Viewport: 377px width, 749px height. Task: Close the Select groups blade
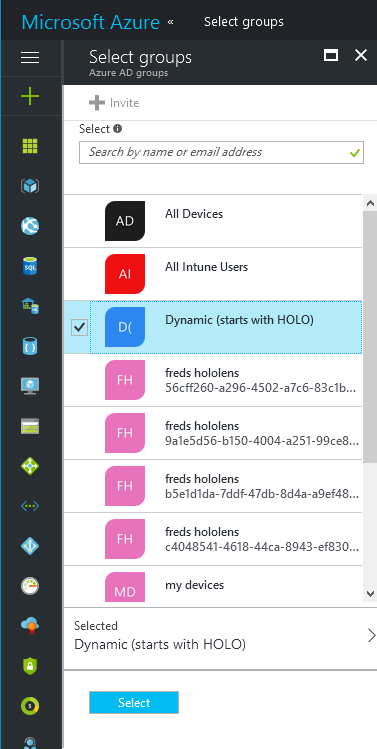[x=361, y=55]
